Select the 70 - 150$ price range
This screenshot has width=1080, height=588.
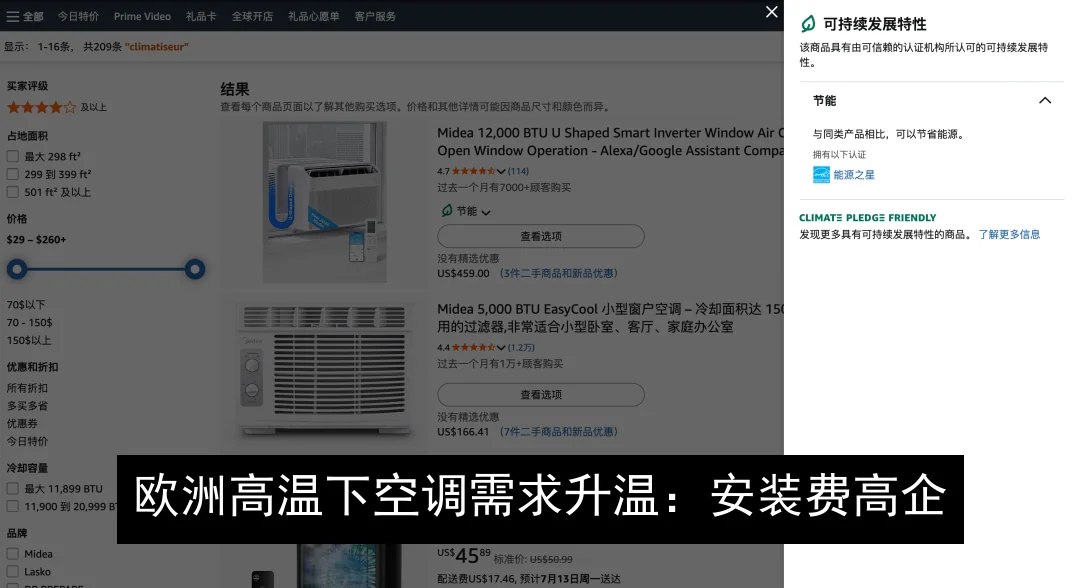pyautogui.click(x=30, y=322)
